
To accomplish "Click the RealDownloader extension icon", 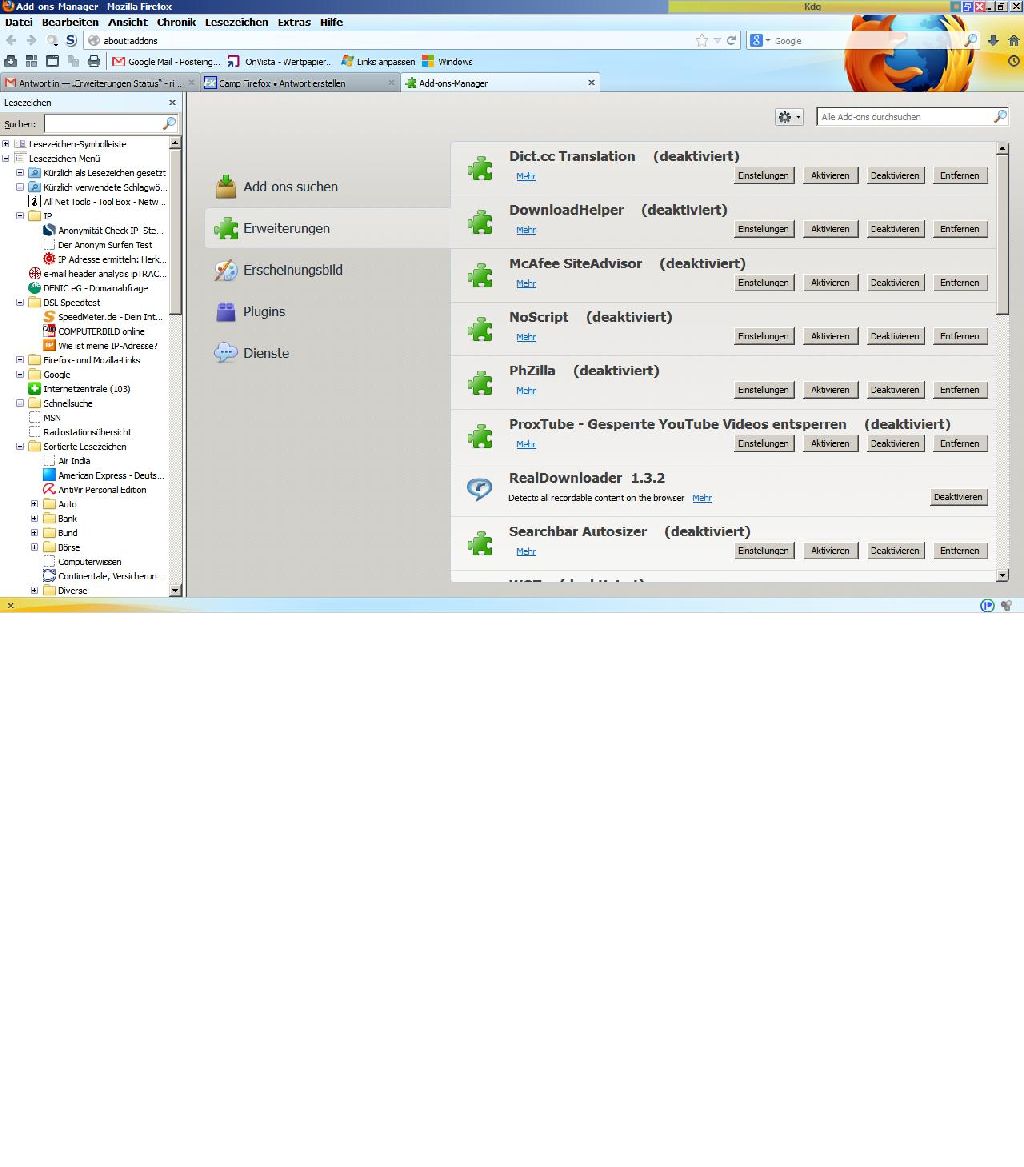I will (x=480, y=489).
